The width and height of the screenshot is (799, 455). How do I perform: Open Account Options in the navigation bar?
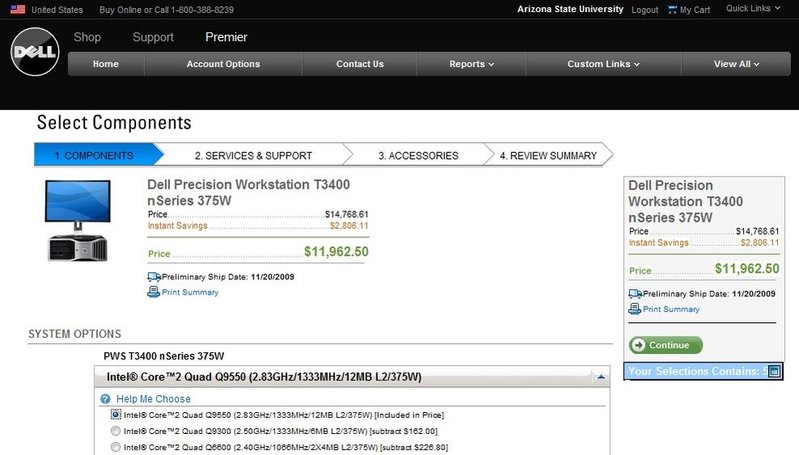point(223,64)
